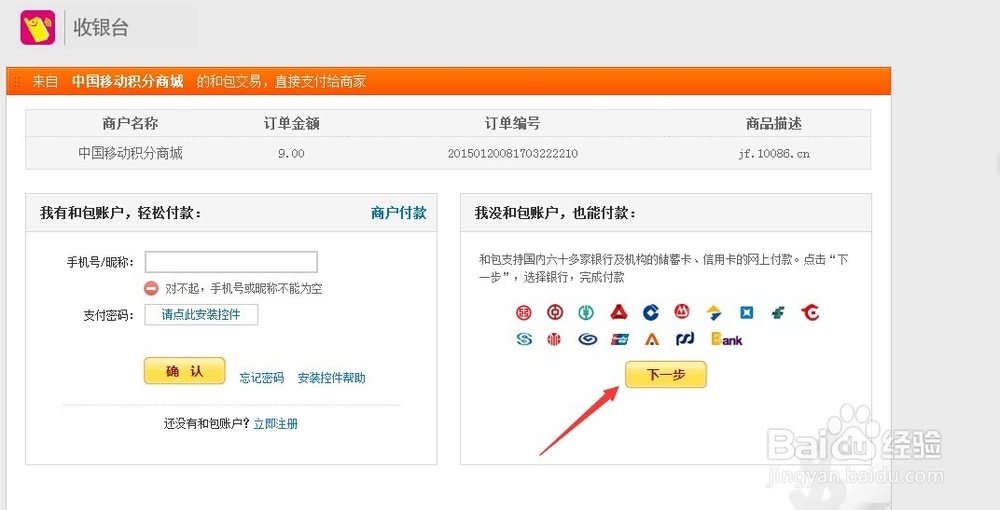The width and height of the screenshot is (1000, 510).
Task: Select the red triangle bank logo
Action: (x=618, y=312)
